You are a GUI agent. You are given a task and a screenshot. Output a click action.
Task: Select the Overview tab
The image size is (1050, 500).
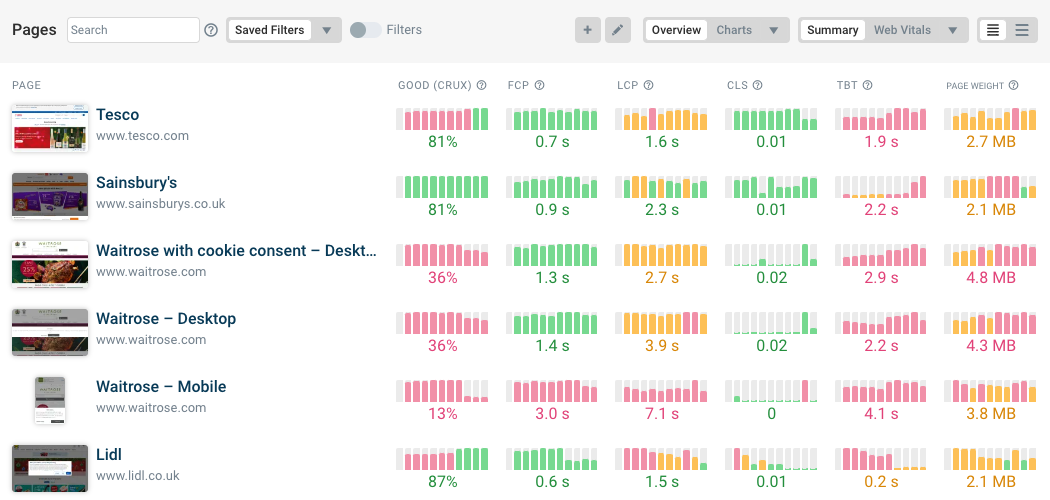click(676, 30)
